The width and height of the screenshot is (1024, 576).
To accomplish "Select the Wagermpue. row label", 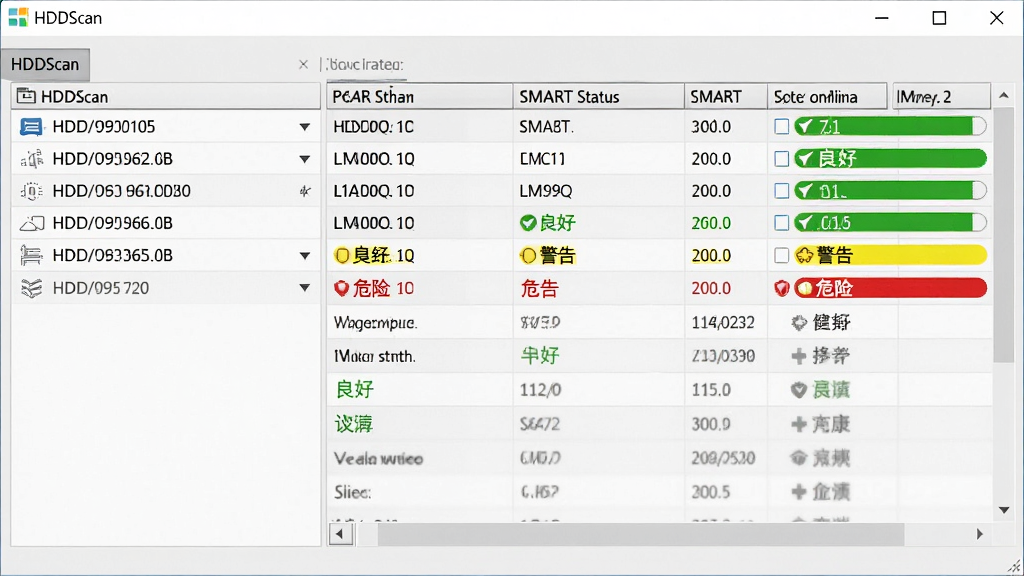I will [x=375, y=323].
